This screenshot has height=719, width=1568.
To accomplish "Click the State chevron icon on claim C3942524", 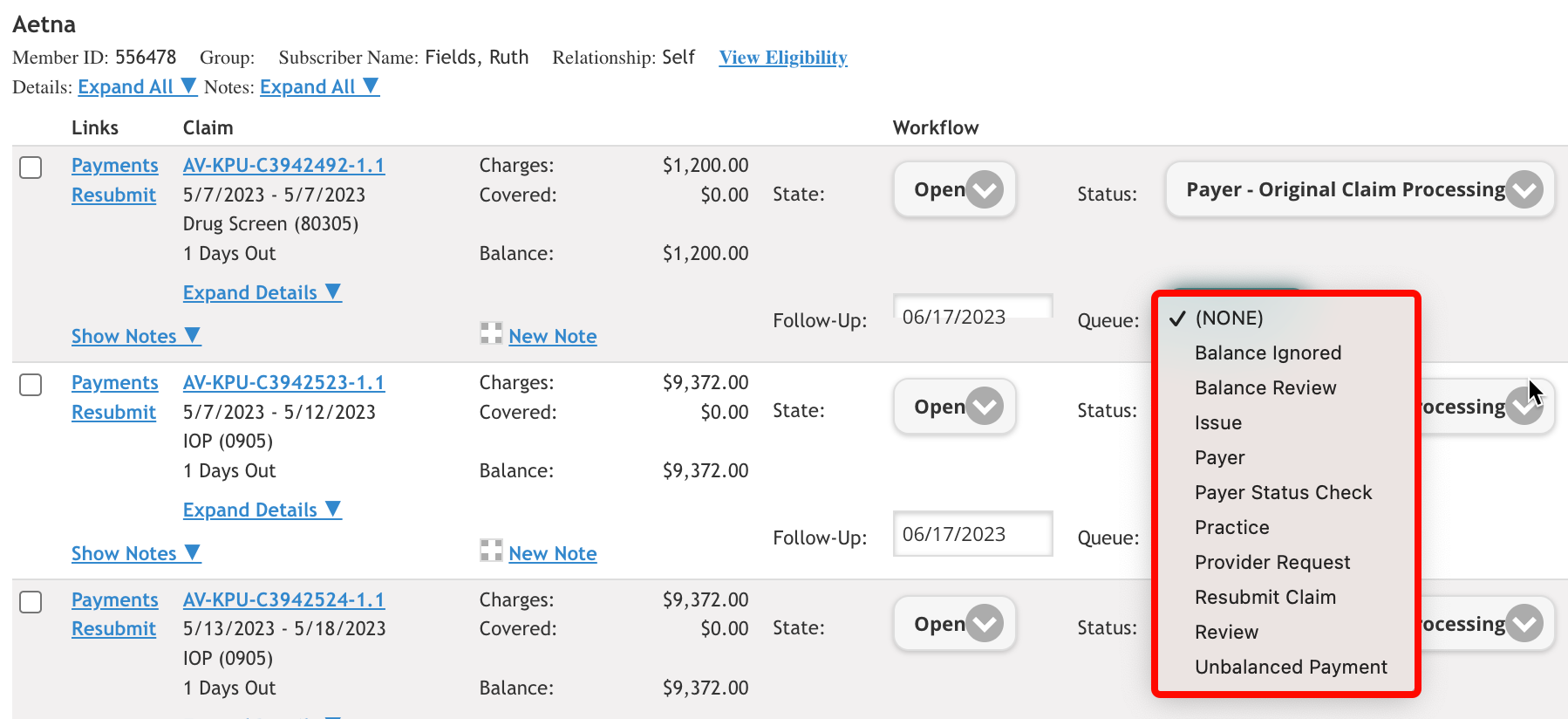I will [x=985, y=624].
